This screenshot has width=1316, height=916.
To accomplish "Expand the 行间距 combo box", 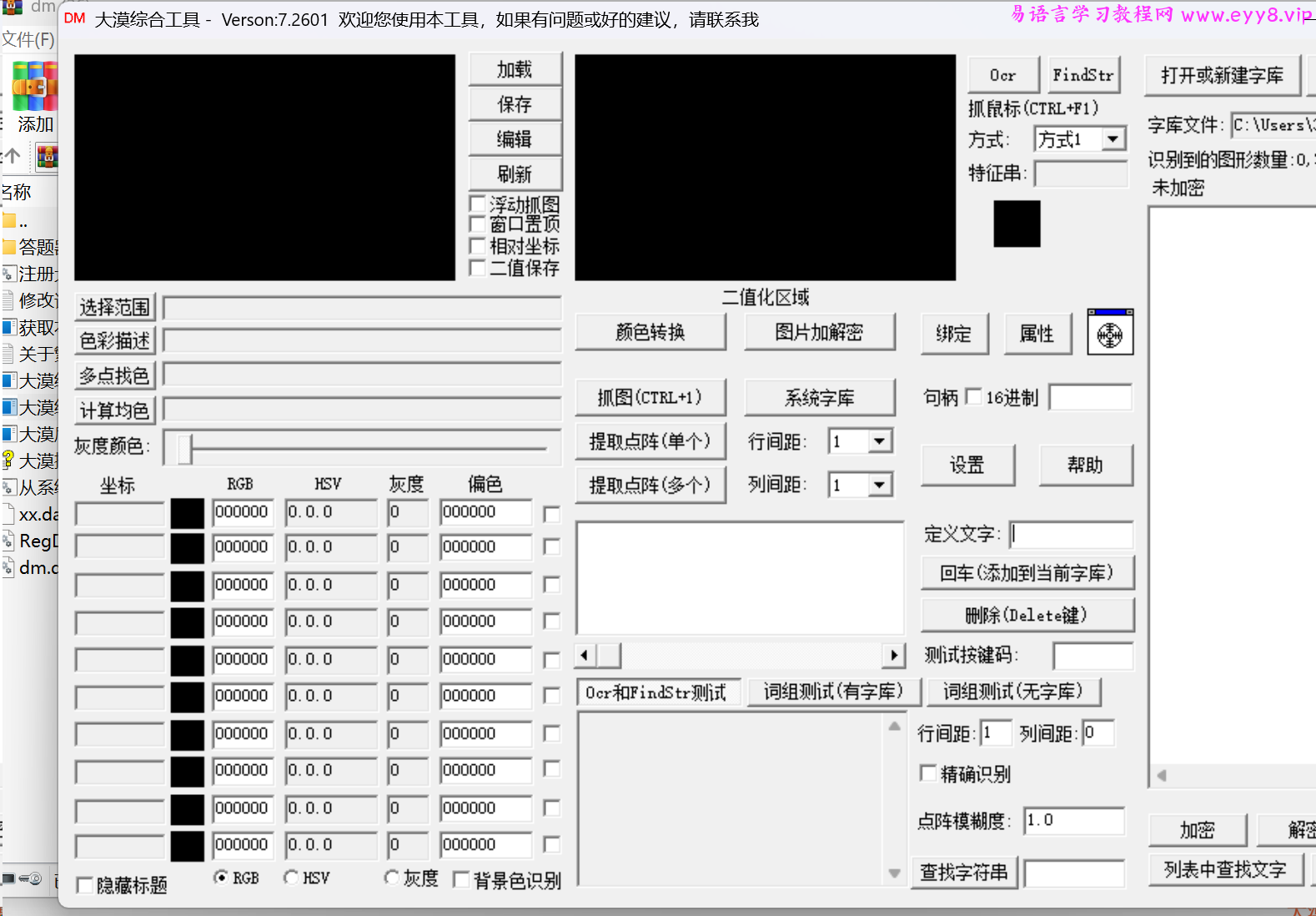I will point(880,441).
